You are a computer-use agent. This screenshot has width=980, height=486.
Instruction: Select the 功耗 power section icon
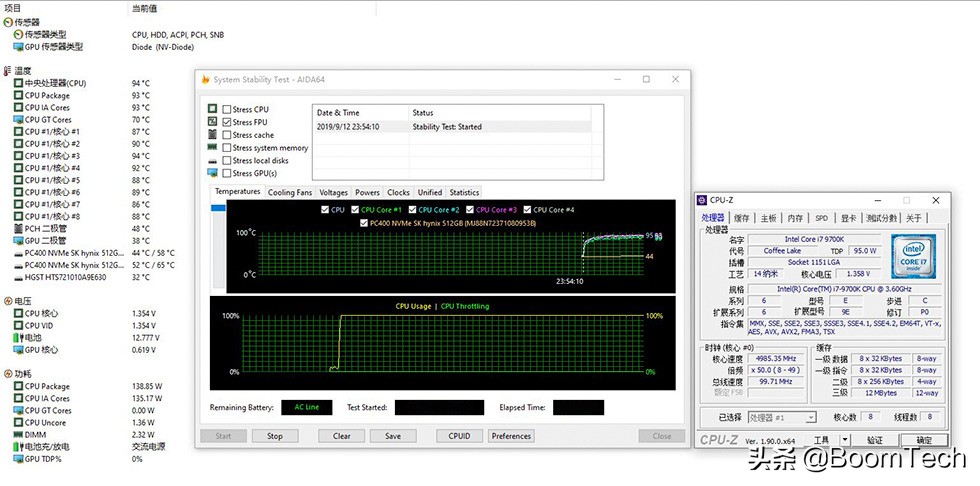pos(8,374)
